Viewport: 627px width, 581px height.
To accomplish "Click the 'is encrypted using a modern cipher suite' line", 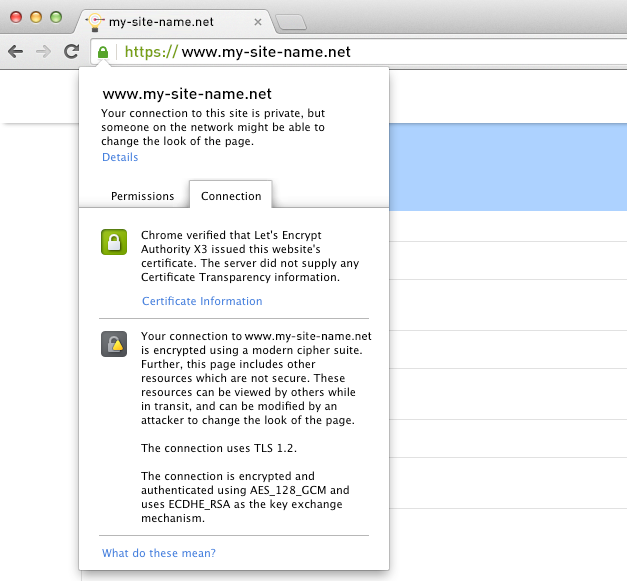I will click(252, 350).
